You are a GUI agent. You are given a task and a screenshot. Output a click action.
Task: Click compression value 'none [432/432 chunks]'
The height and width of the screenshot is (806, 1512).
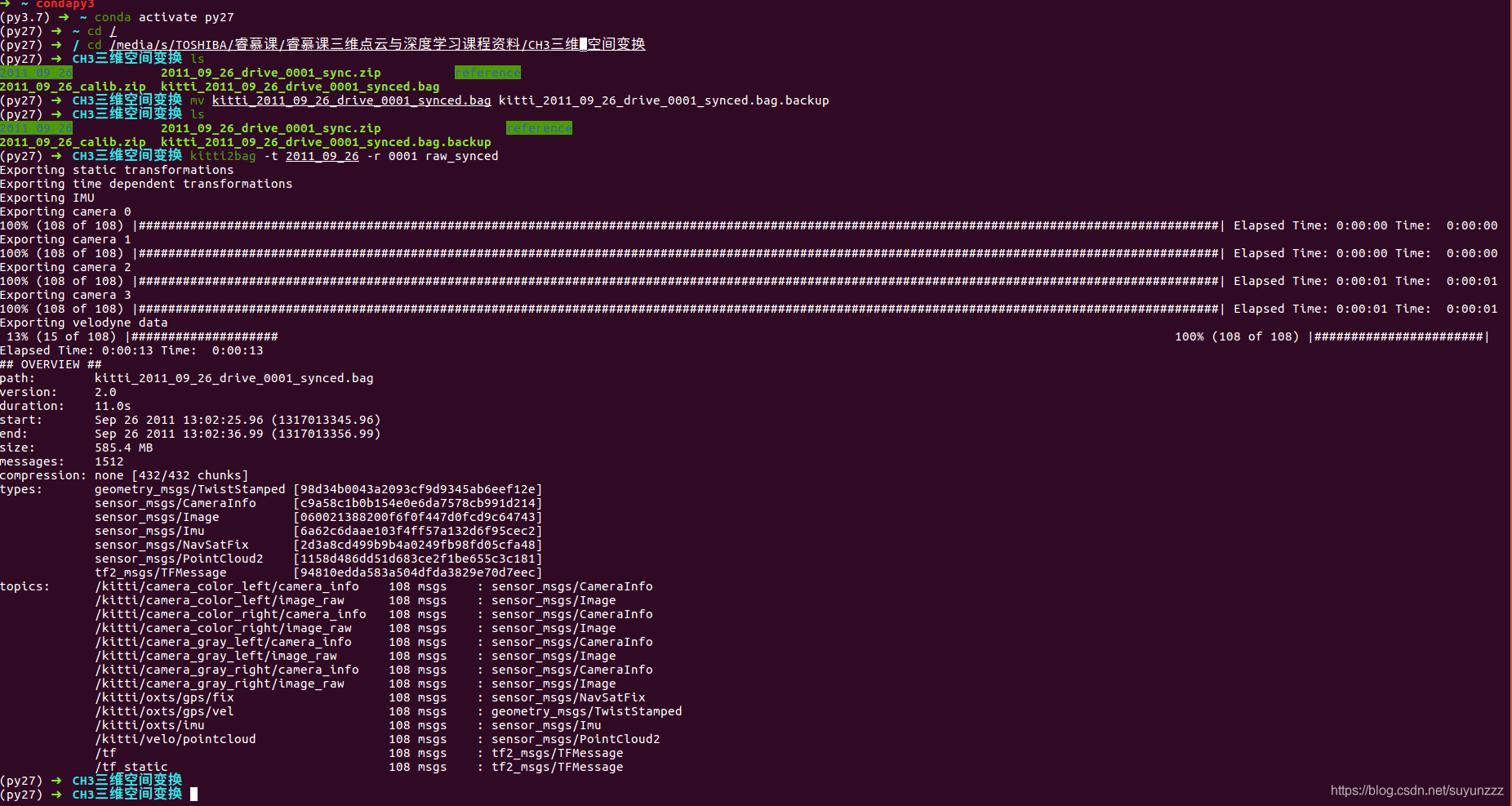coord(171,475)
